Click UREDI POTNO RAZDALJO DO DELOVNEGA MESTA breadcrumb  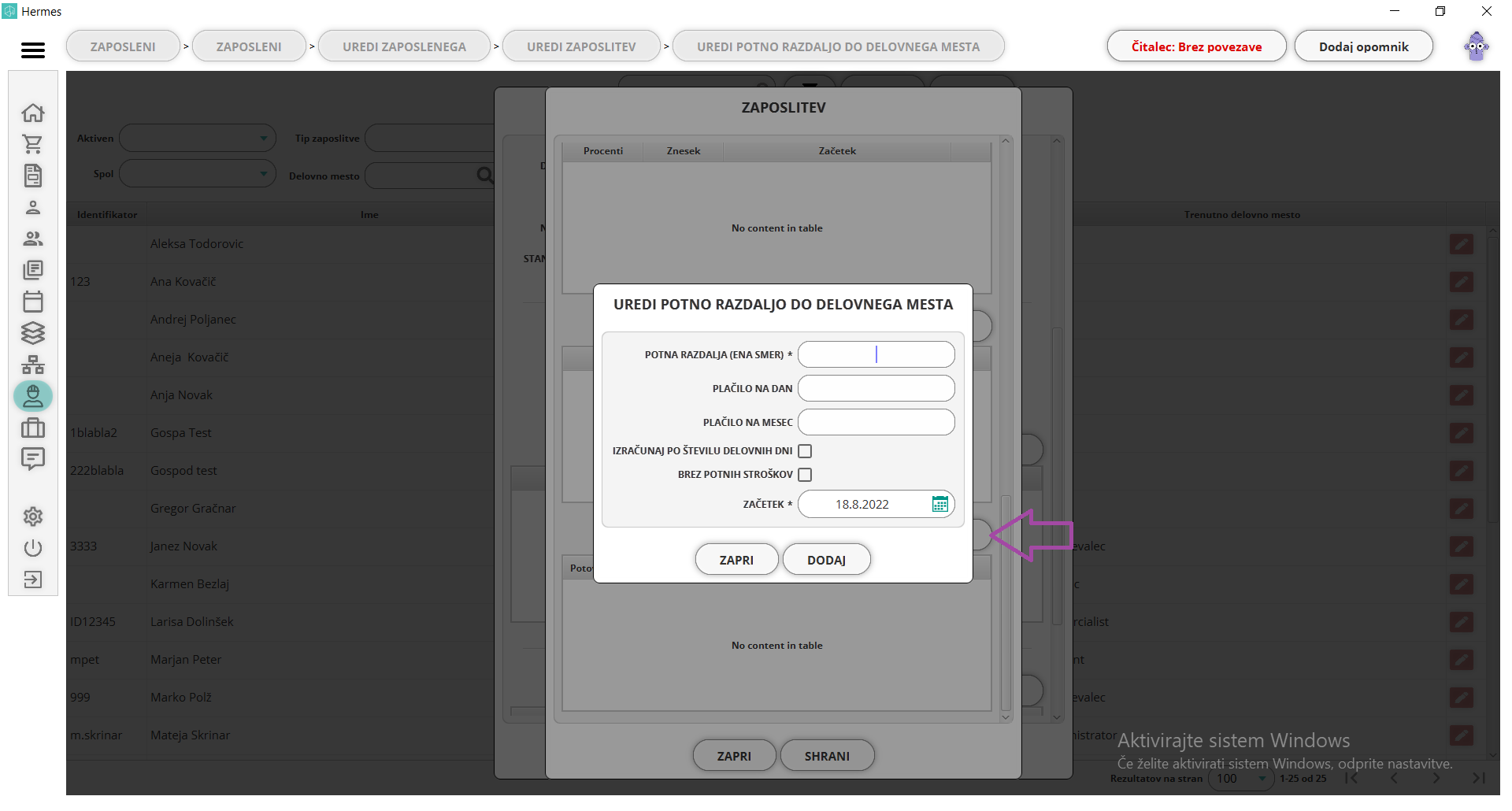pos(838,46)
